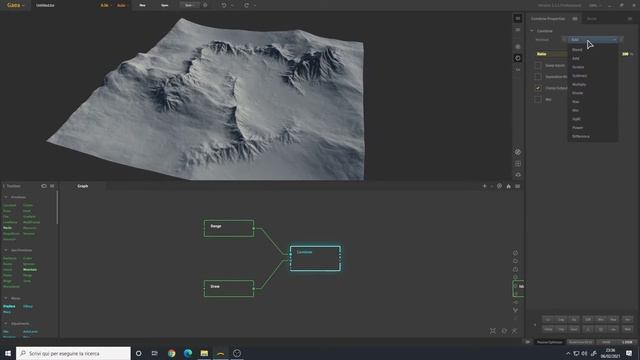
Task: Collapse the Adjustments group in Toolbox
Action: (6, 324)
